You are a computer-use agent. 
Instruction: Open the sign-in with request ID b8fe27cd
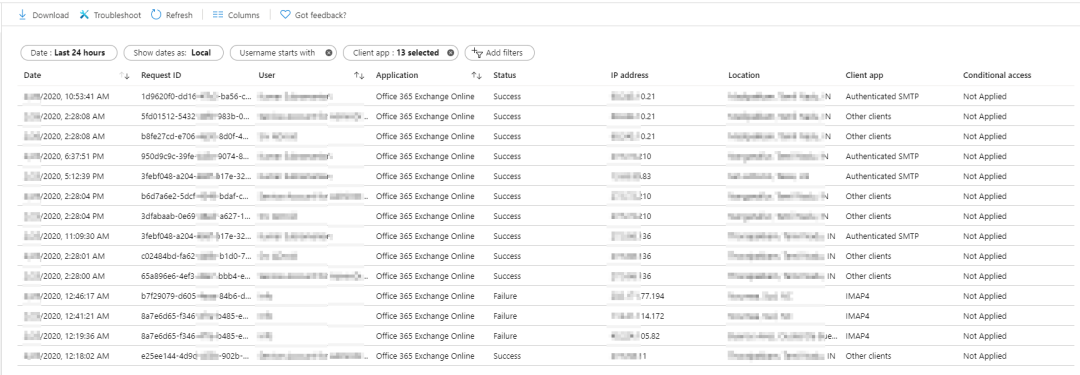195,136
